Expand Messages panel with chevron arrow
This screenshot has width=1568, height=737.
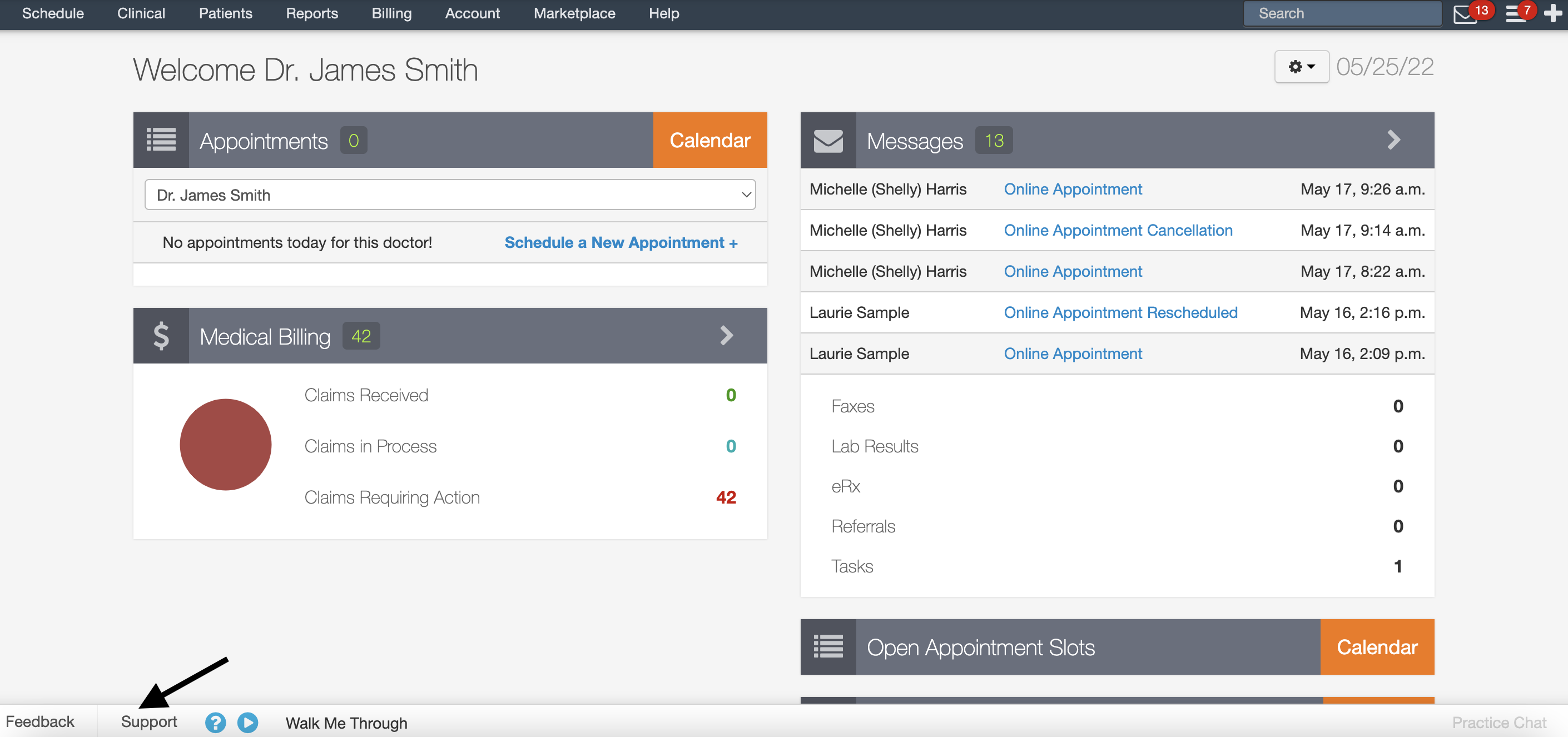tap(1394, 140)
